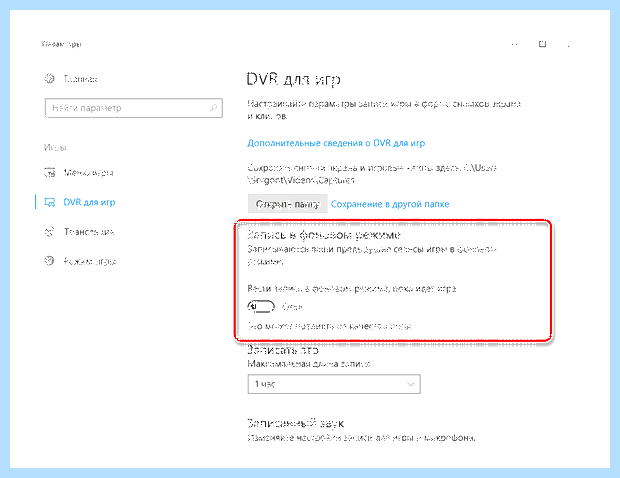
Task: Open the 1 час max length dropdown
Action: pyautogui.click(x=334, y=384)
